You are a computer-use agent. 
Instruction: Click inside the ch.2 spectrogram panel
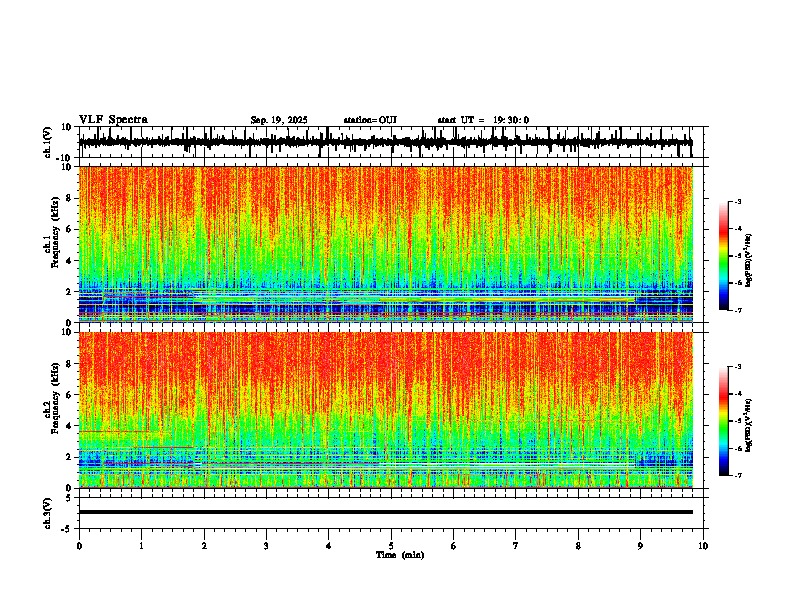(x=385, y=410)
